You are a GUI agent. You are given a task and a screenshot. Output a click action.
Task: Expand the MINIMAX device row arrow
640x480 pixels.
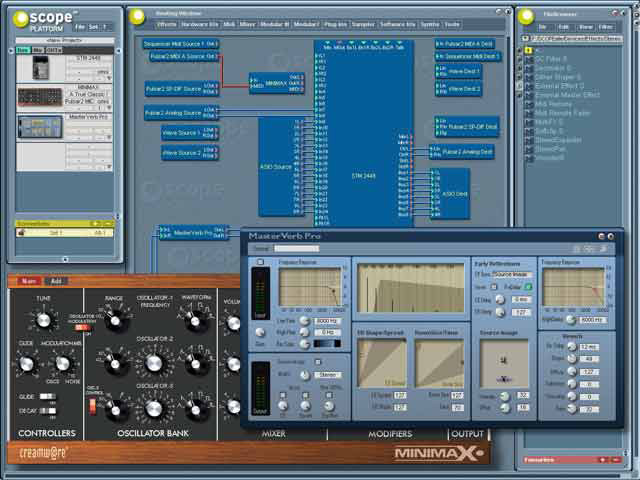109,108
